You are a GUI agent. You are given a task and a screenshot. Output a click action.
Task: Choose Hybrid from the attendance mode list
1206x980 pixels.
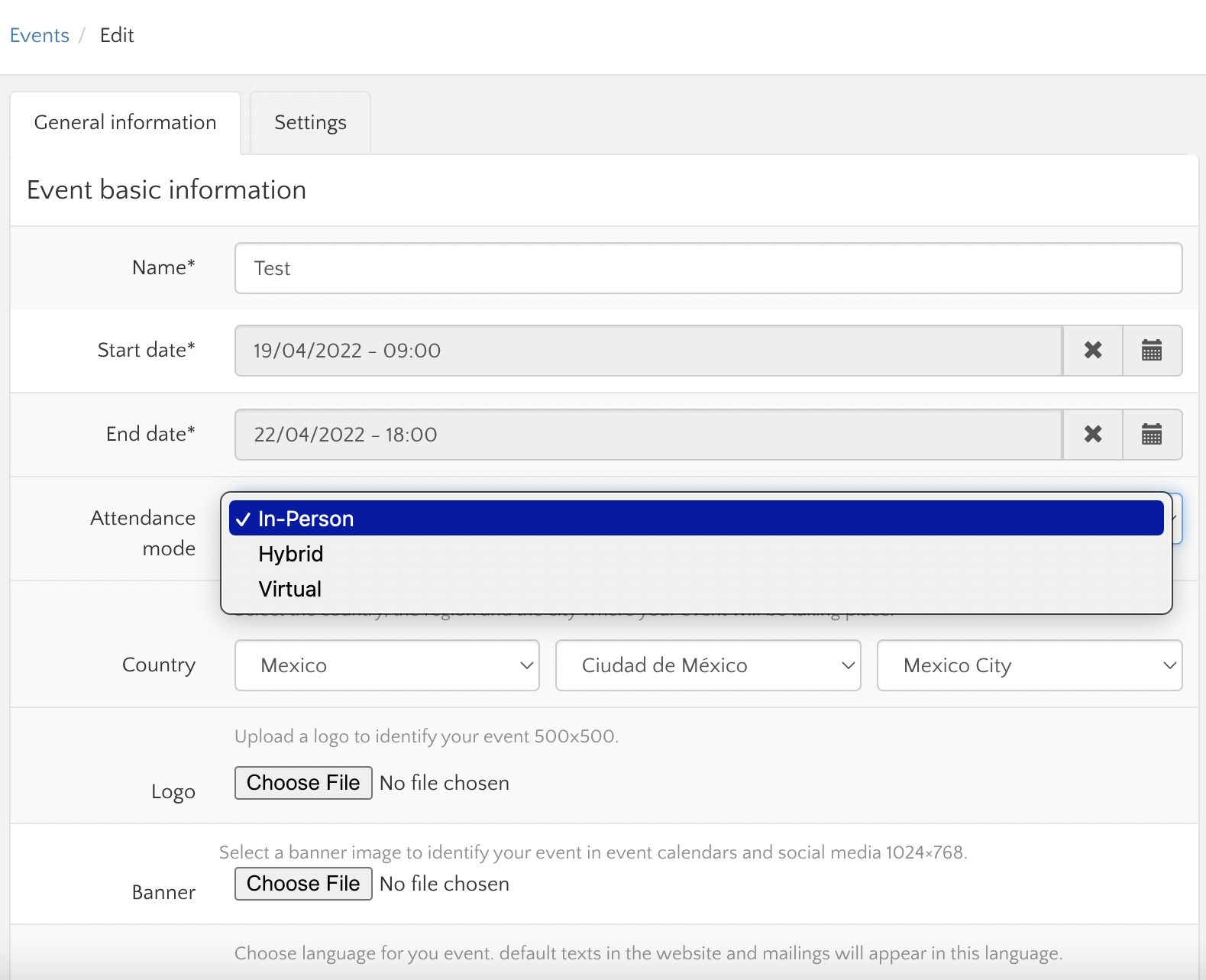click(x=291, y=554)
